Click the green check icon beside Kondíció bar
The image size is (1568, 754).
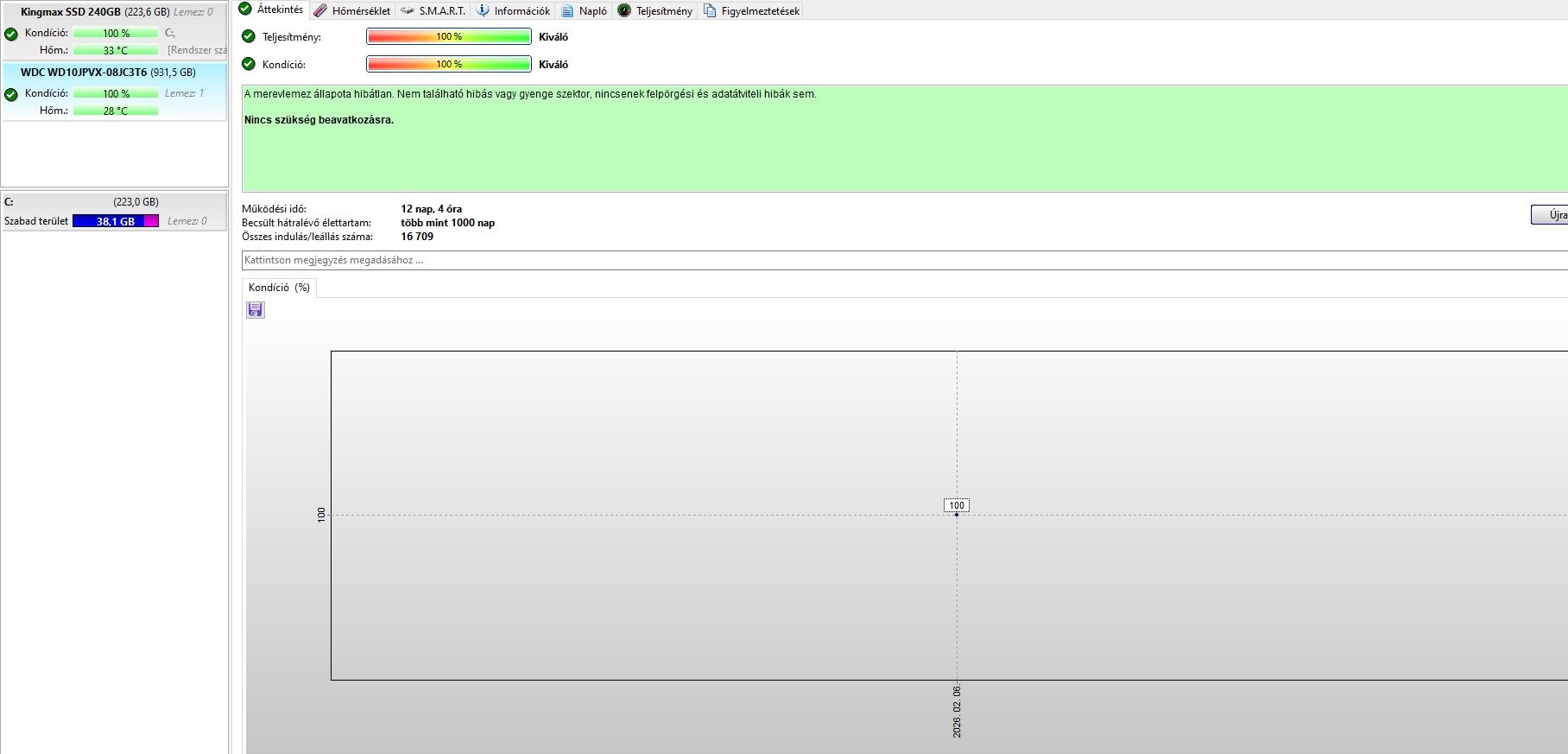249,64
